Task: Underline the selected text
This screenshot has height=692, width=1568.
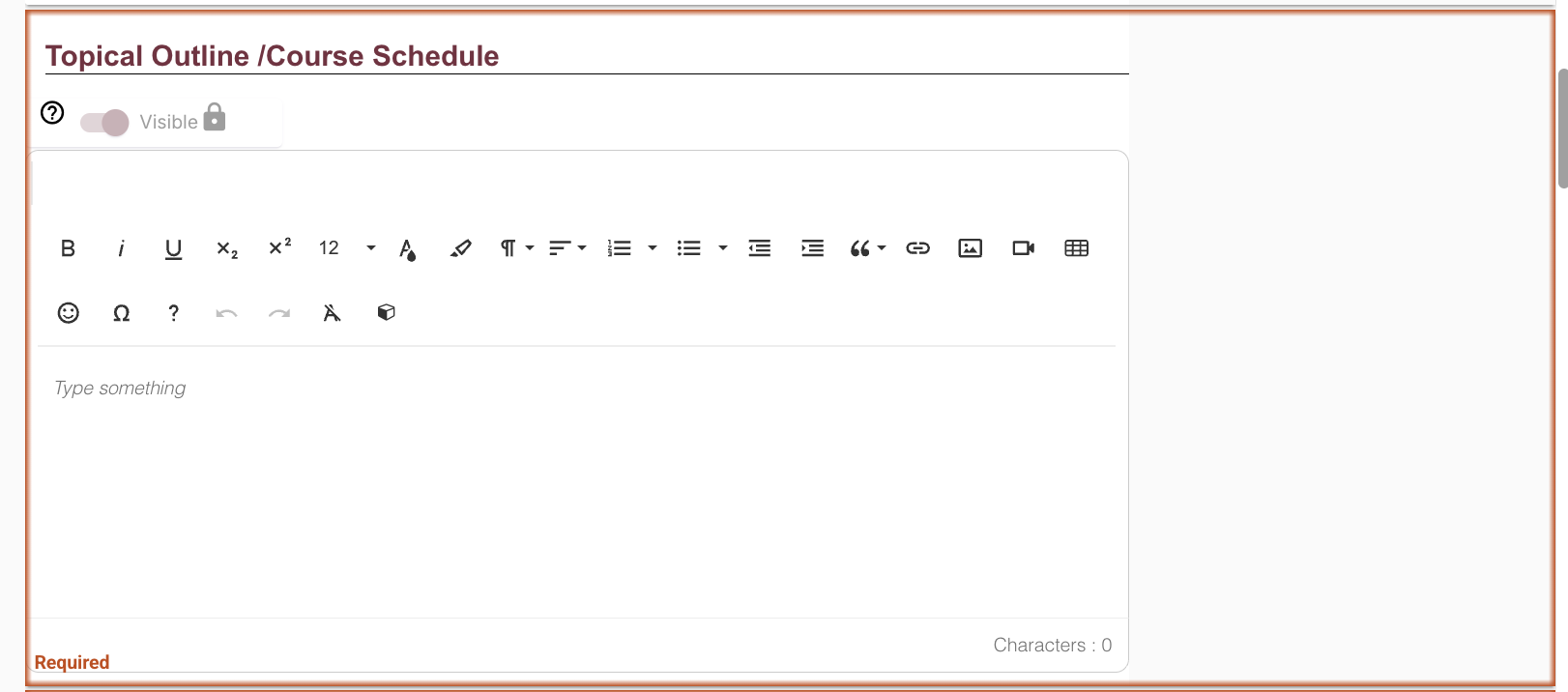Action: [x=173, y=248]
